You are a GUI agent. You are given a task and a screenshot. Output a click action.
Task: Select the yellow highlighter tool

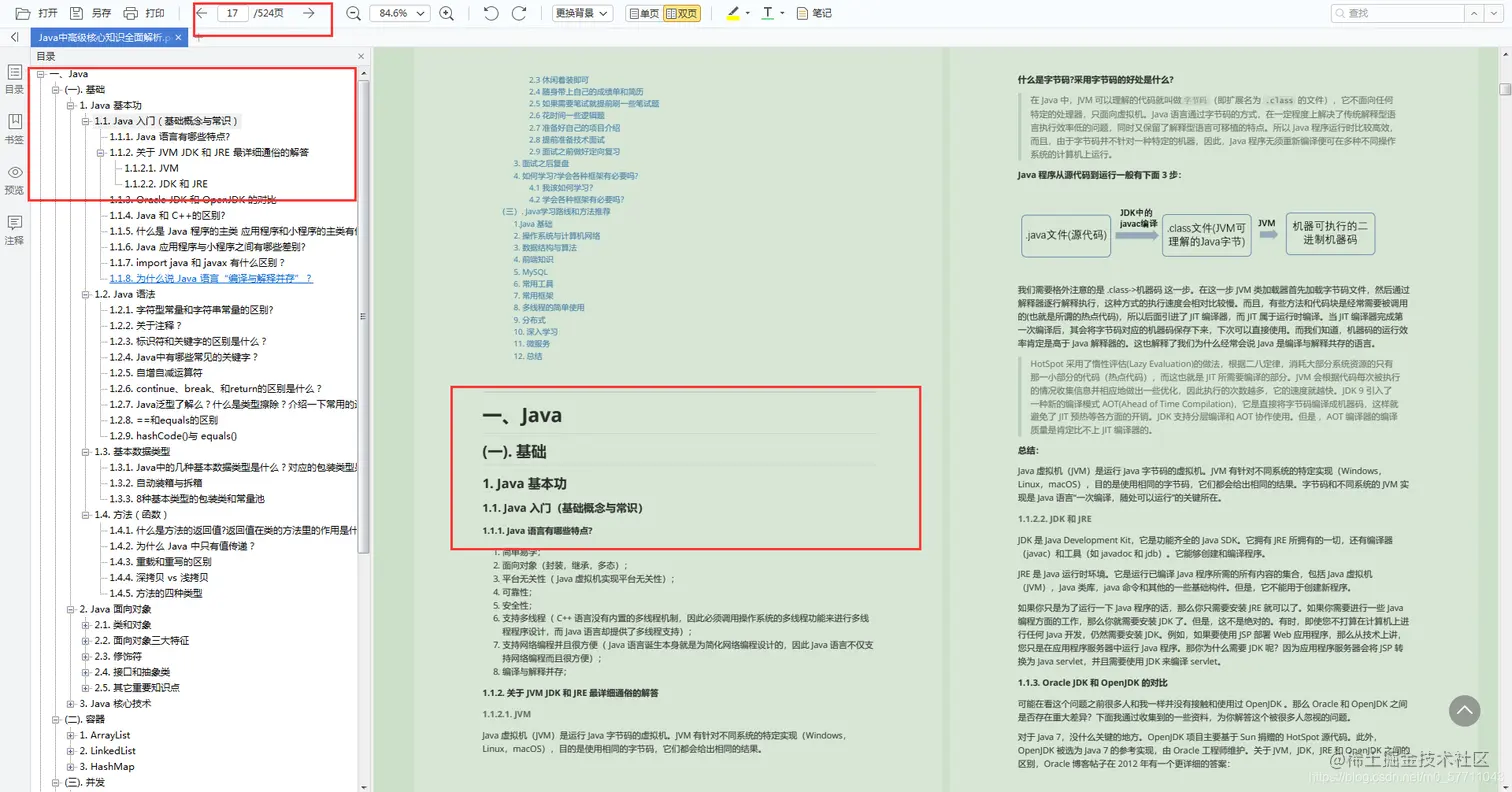[732, 13]
